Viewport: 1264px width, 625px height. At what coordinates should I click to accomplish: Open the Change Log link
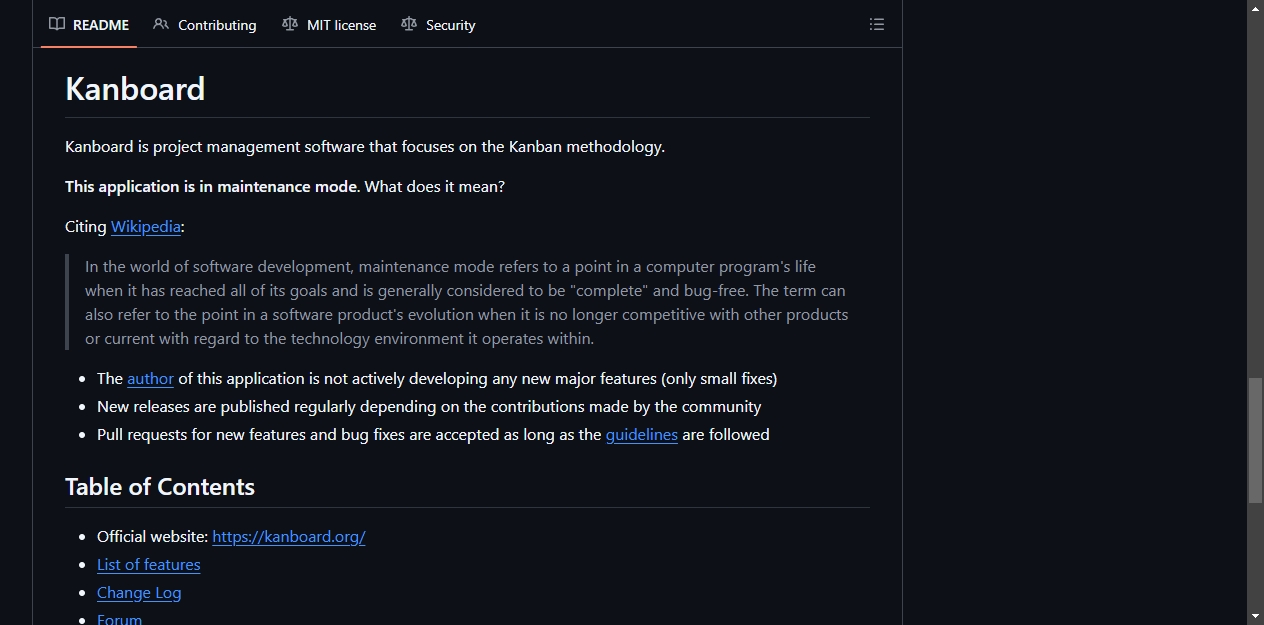click(139, 592)
